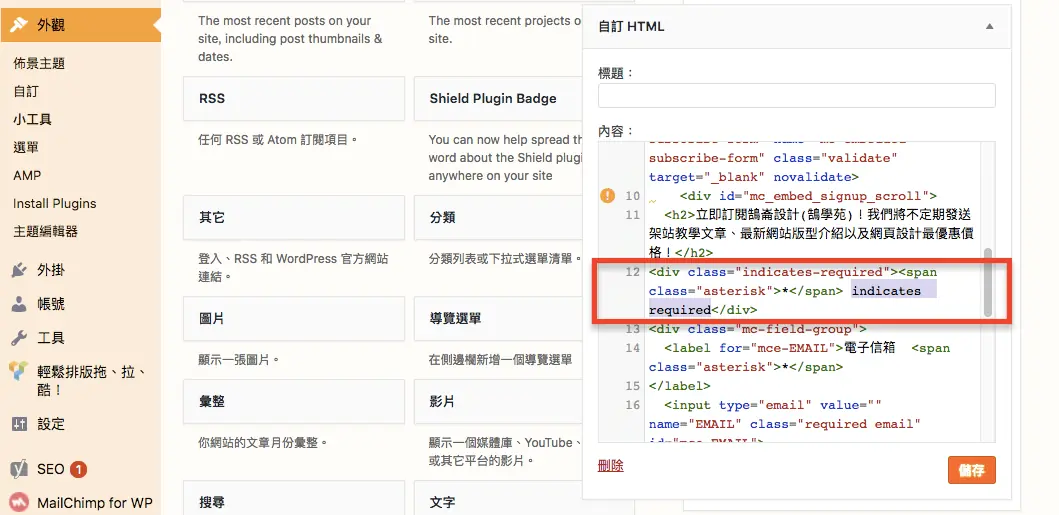This screenshot has width=1059, height=515.
Task: Click the 標題 title input field
Action: 796,95
